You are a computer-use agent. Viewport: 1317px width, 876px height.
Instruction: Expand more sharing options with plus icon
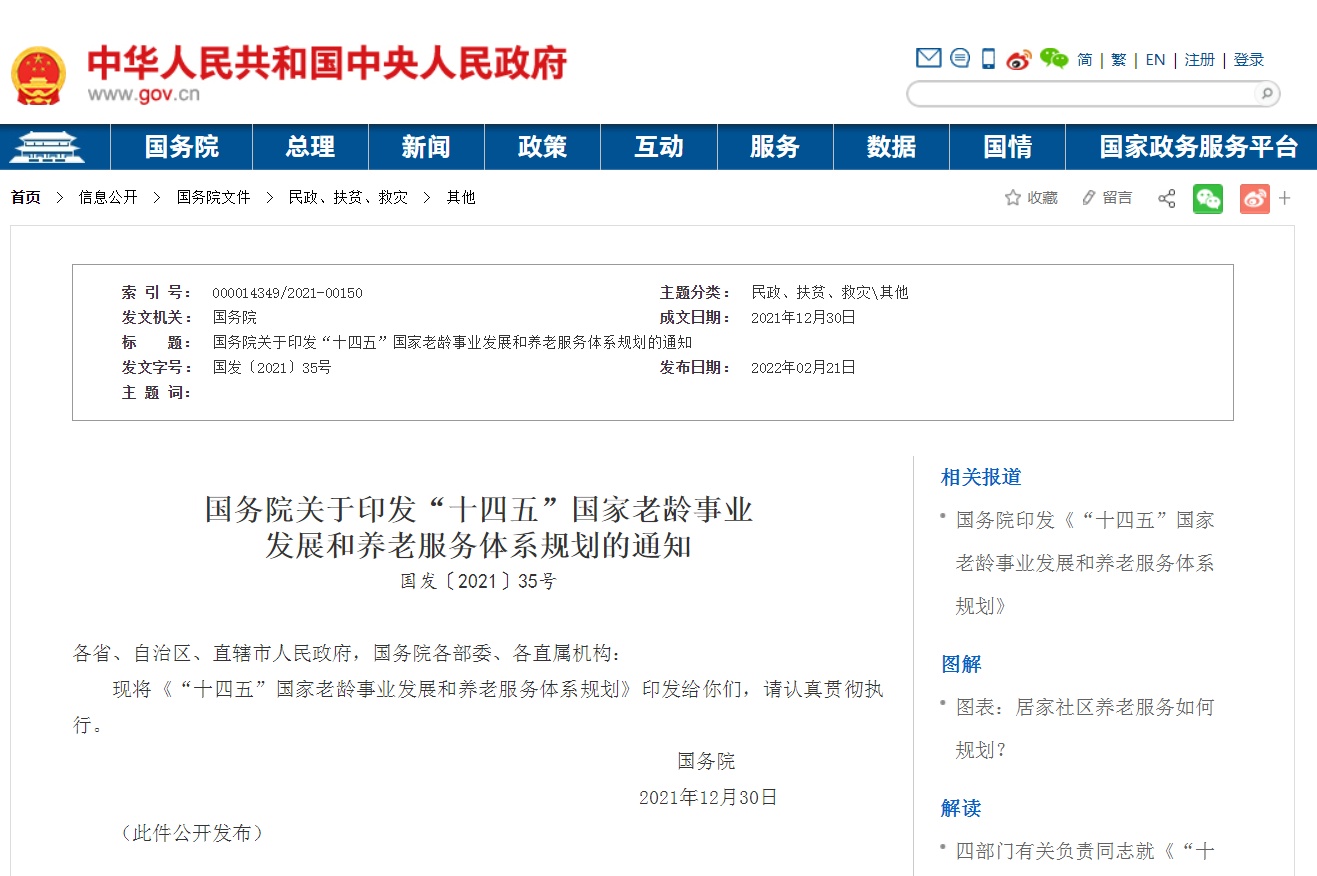point(1285,198)
